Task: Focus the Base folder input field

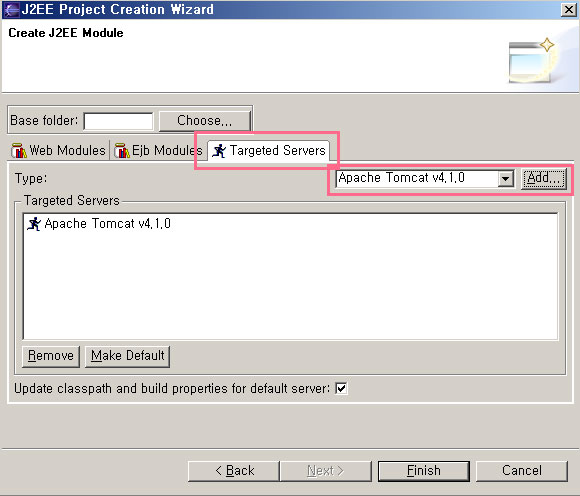Action: tap(118, 121)
